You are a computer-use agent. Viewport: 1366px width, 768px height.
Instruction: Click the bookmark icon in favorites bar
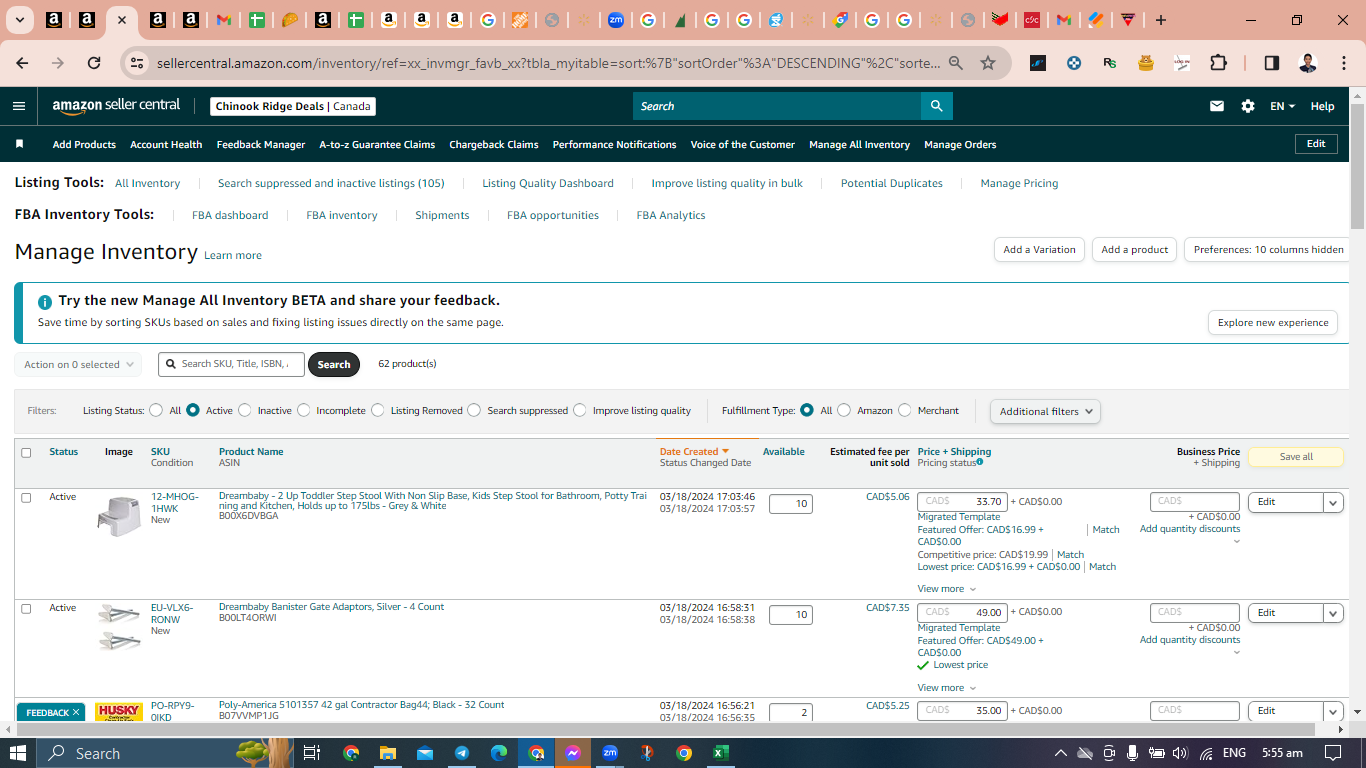[19, 144]
